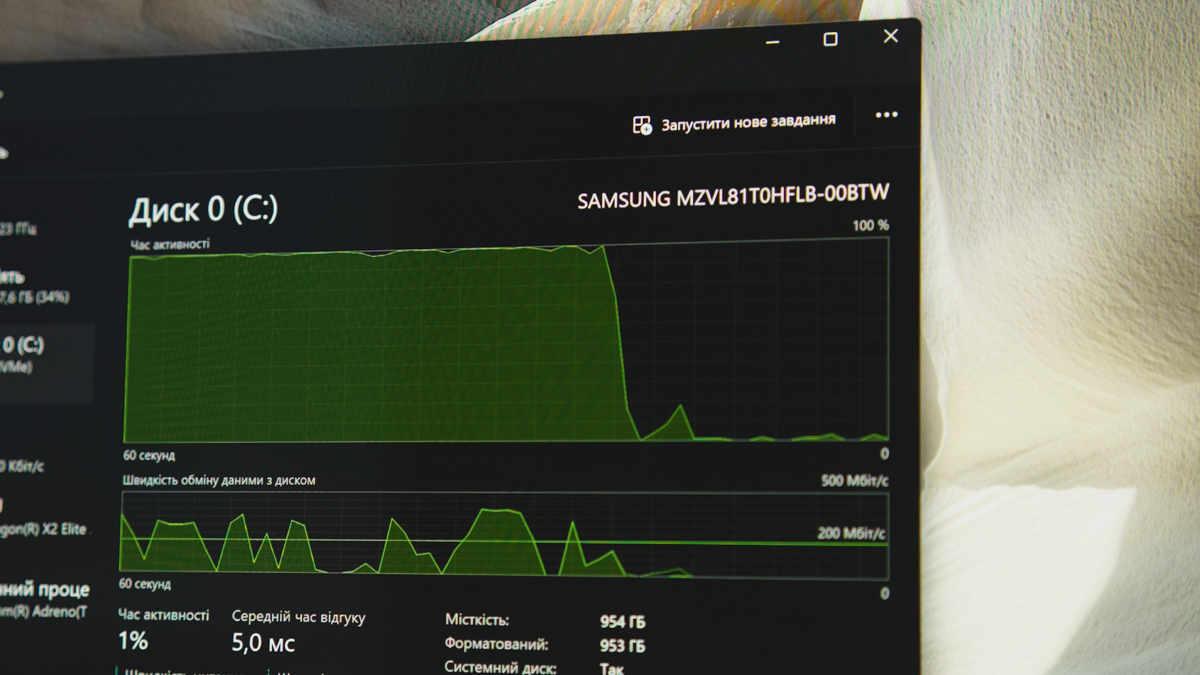
Task: Click the 'Середній час відгуку' label
Action: (x=299, y=618)
